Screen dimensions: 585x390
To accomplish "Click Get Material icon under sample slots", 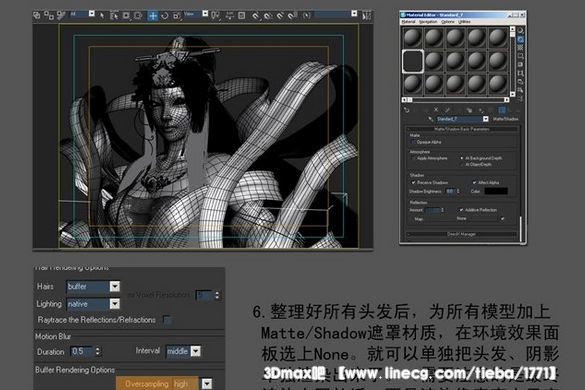I will (407, 110).
